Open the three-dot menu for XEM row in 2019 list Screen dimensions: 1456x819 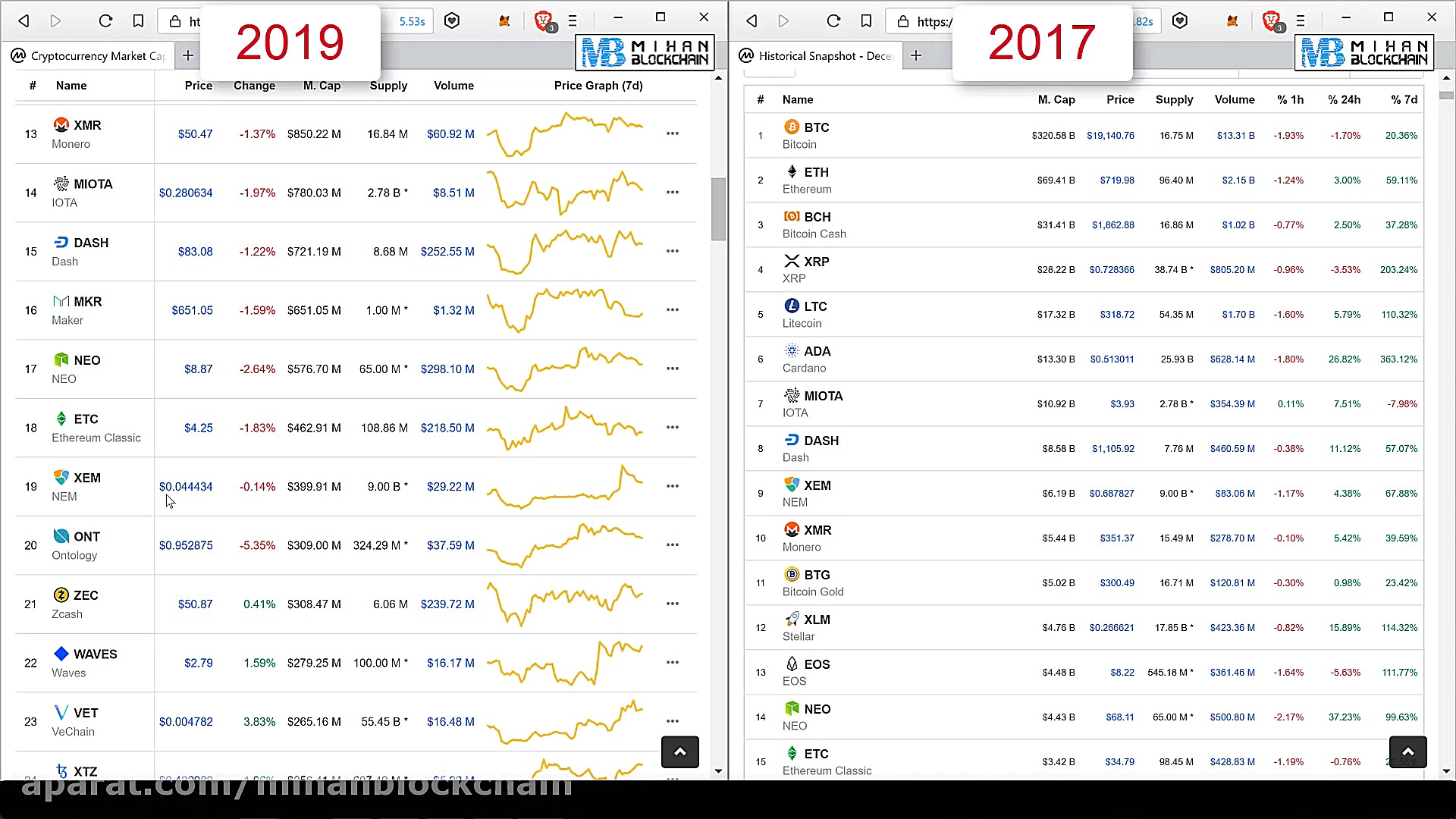coord(673,486)
